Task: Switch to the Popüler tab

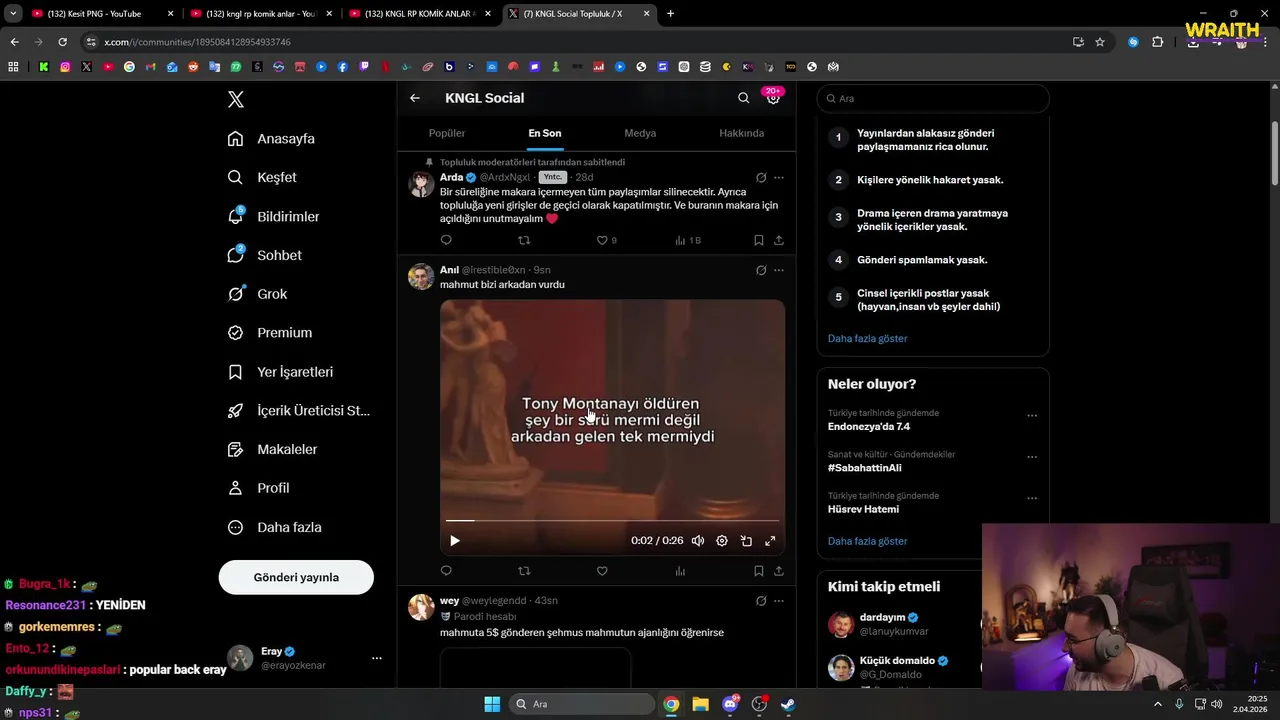Action: 447,133
